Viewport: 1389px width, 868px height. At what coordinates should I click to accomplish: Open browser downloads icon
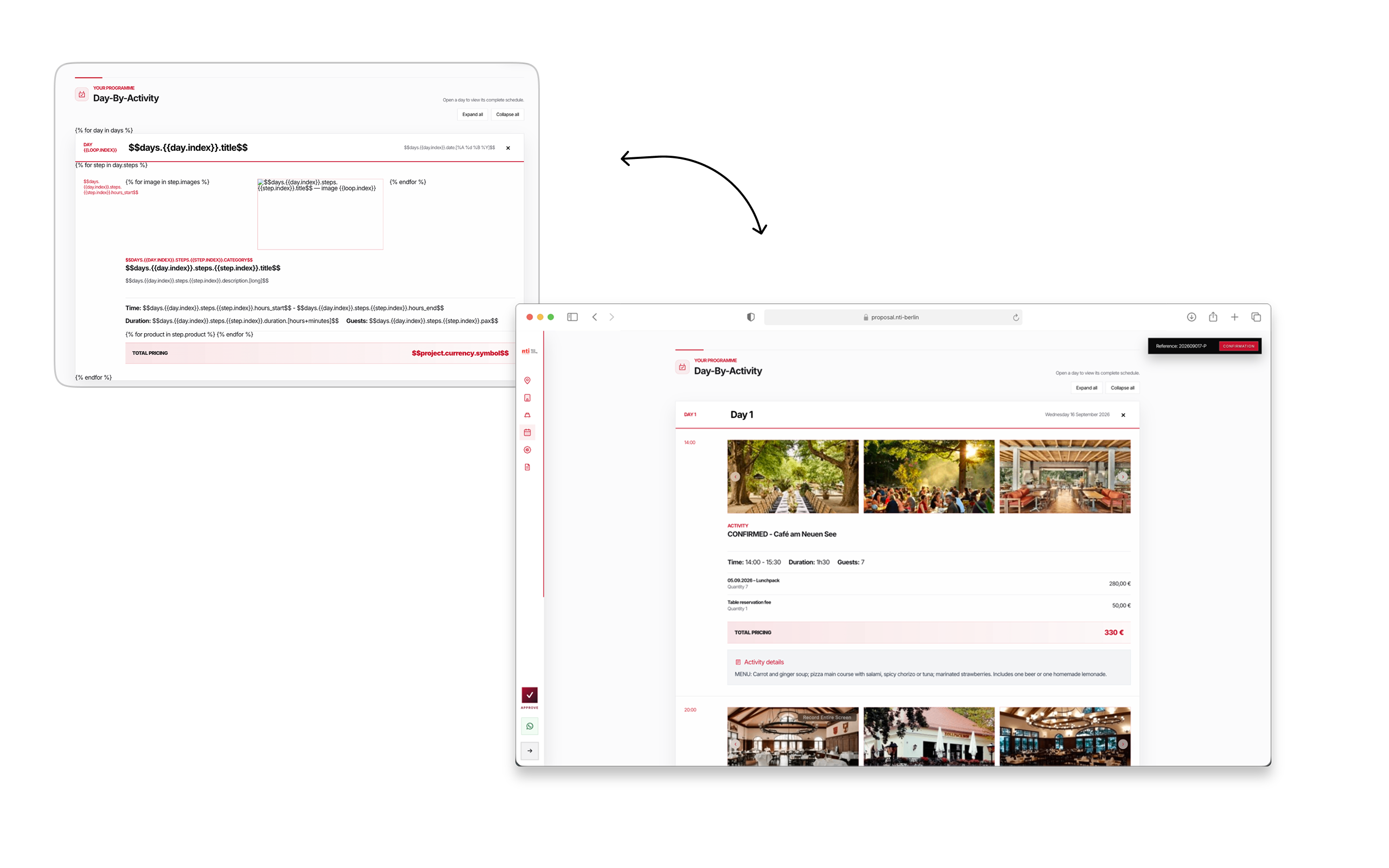coord(1191,317)
